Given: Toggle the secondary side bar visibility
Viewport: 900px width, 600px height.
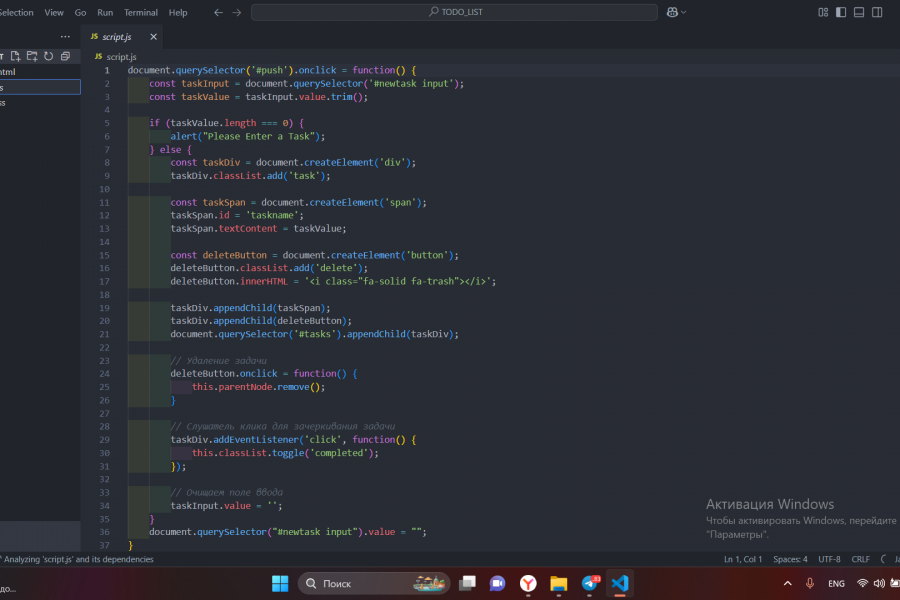Looking at the screenshot, I should pos(877,12).
